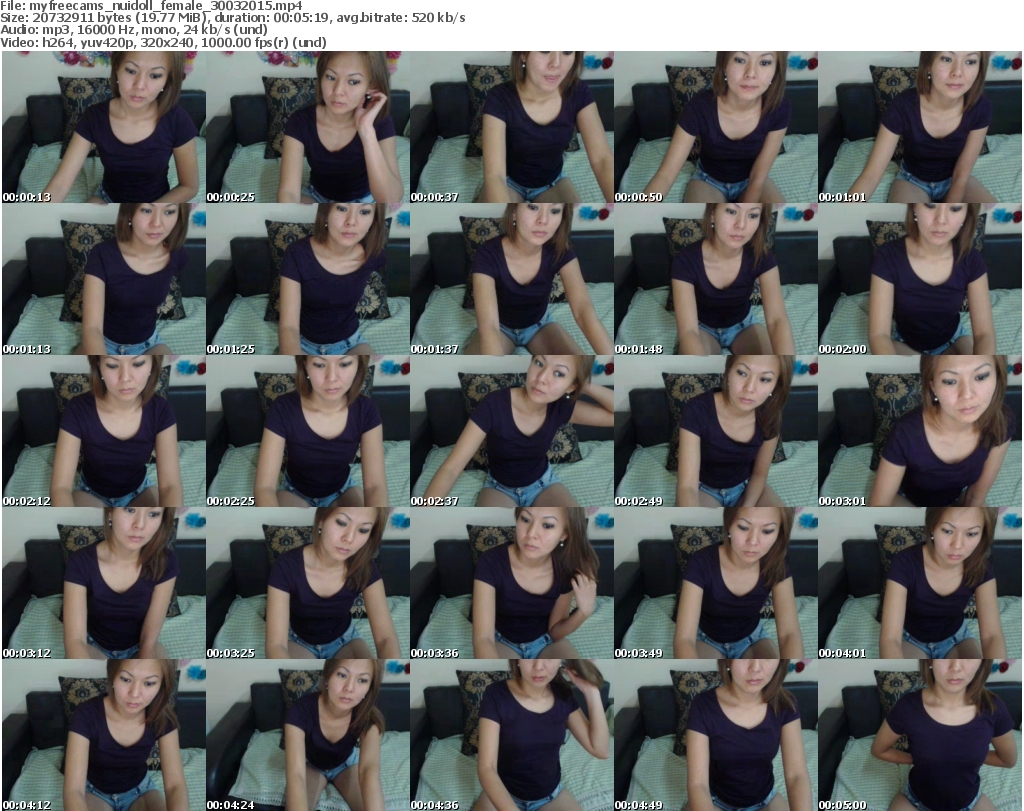
Task: Click the 'Audio: mp3, 16000 Hz' header line
Action: pos(134,30)
